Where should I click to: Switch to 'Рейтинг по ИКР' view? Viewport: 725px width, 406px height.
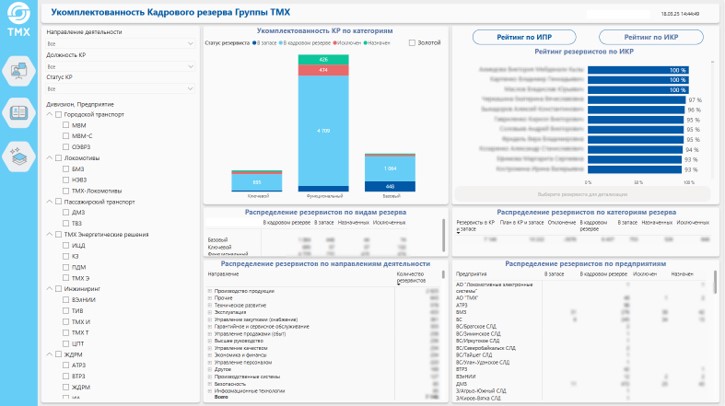pos(653,37)
